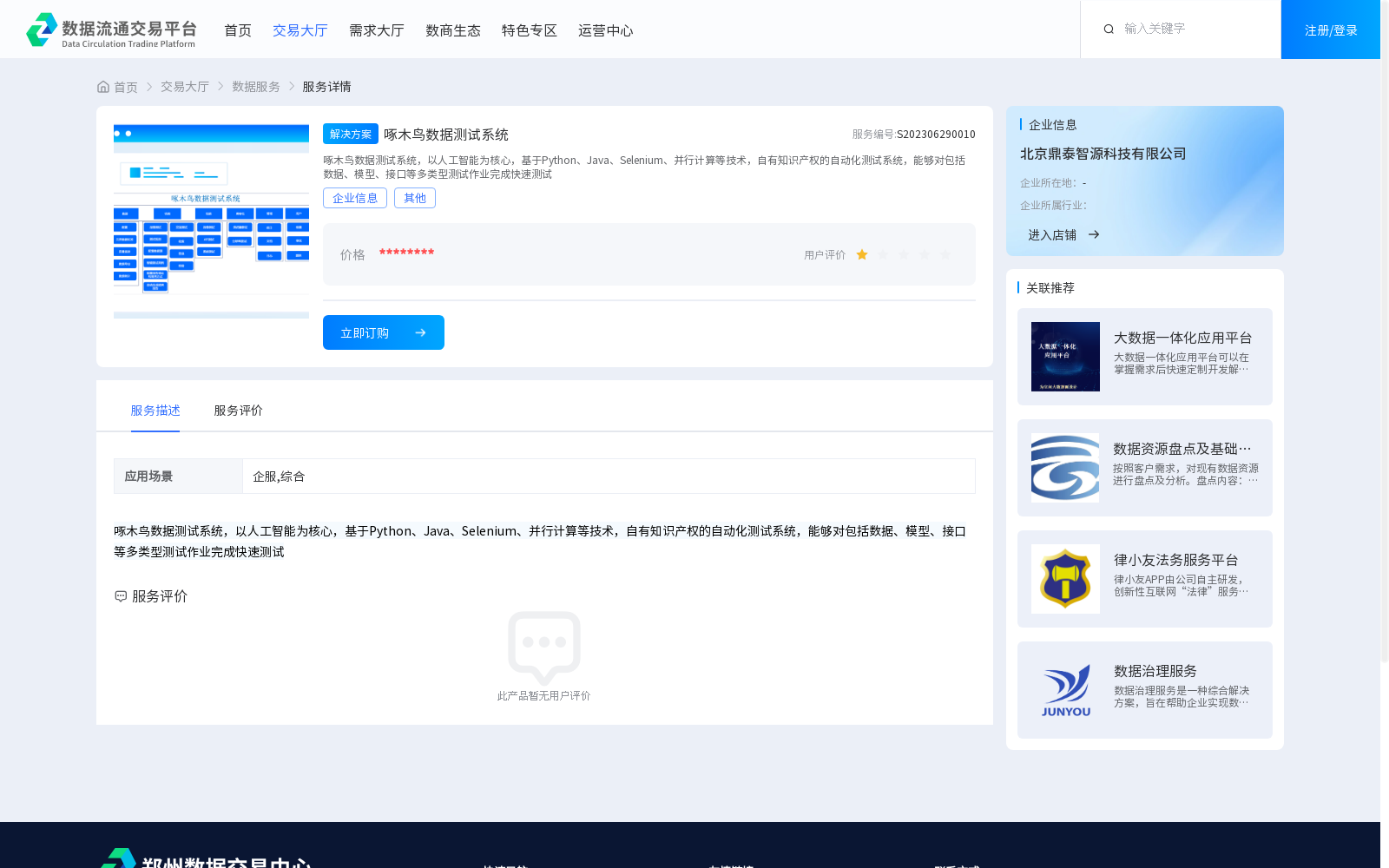Viewport: 1389px width, 868px height.
Task: Click the 企业信息 tag button
Action: coord(355,198)
